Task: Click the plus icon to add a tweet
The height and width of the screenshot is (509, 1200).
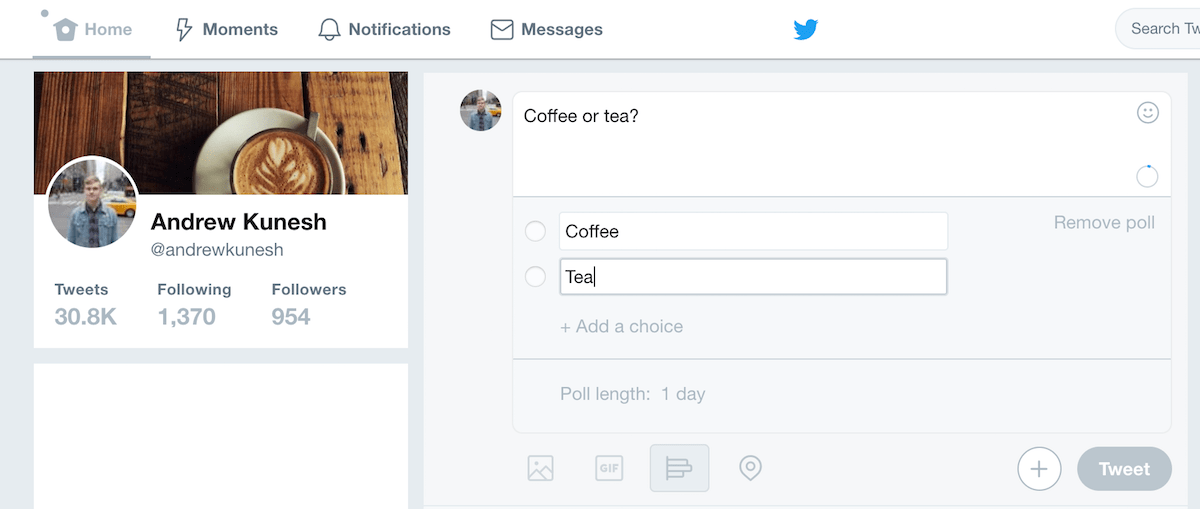Action: tap(1039, 468)
